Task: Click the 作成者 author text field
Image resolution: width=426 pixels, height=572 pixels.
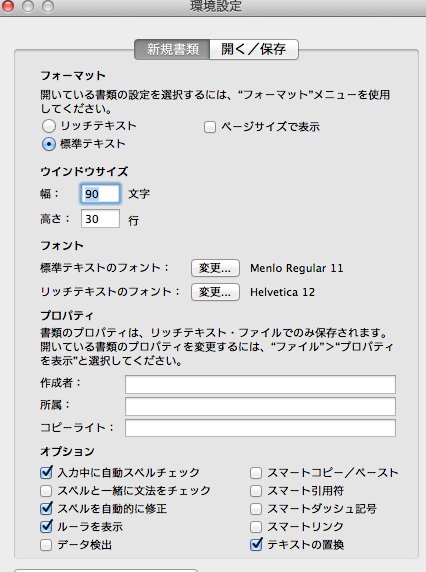Action: [260, 384]
